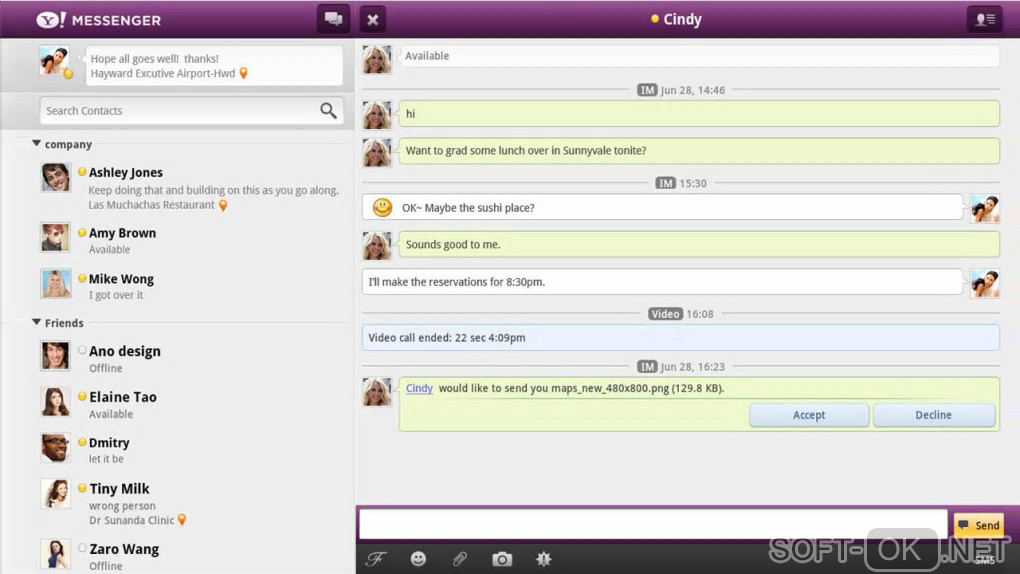Click 'Video call ended: 22 sec' entry
This screenshot has width=1020, height=574.
pos(680,338)
